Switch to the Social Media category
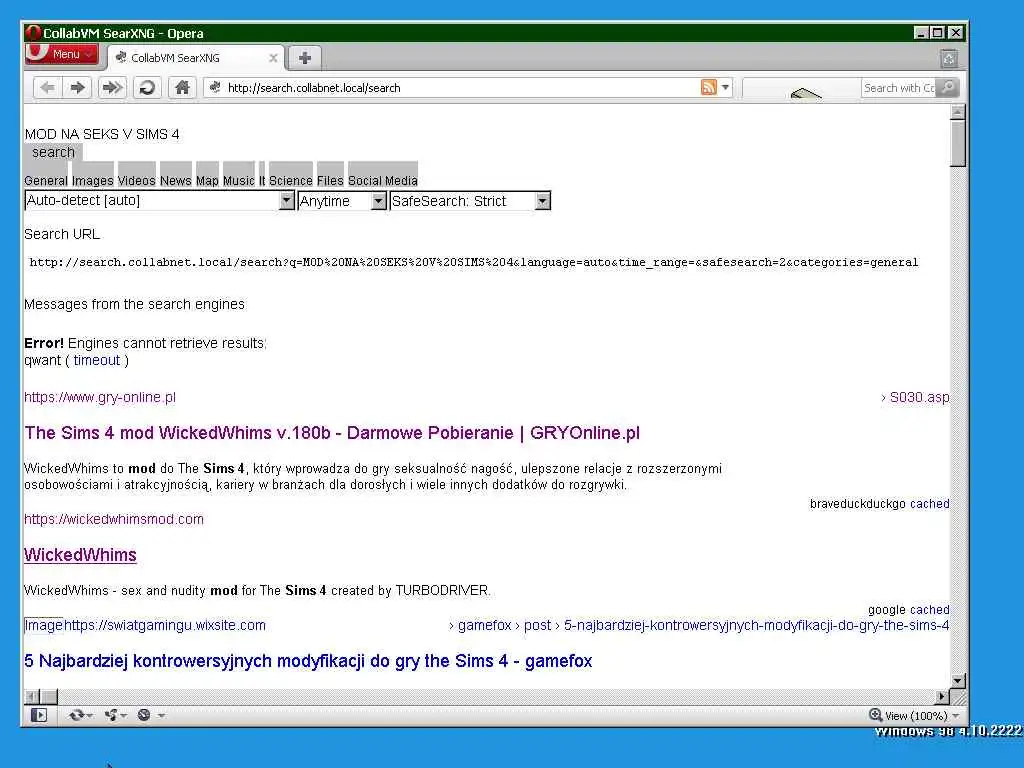Screen dimensions: 1024x768 (x=383, y=180)
